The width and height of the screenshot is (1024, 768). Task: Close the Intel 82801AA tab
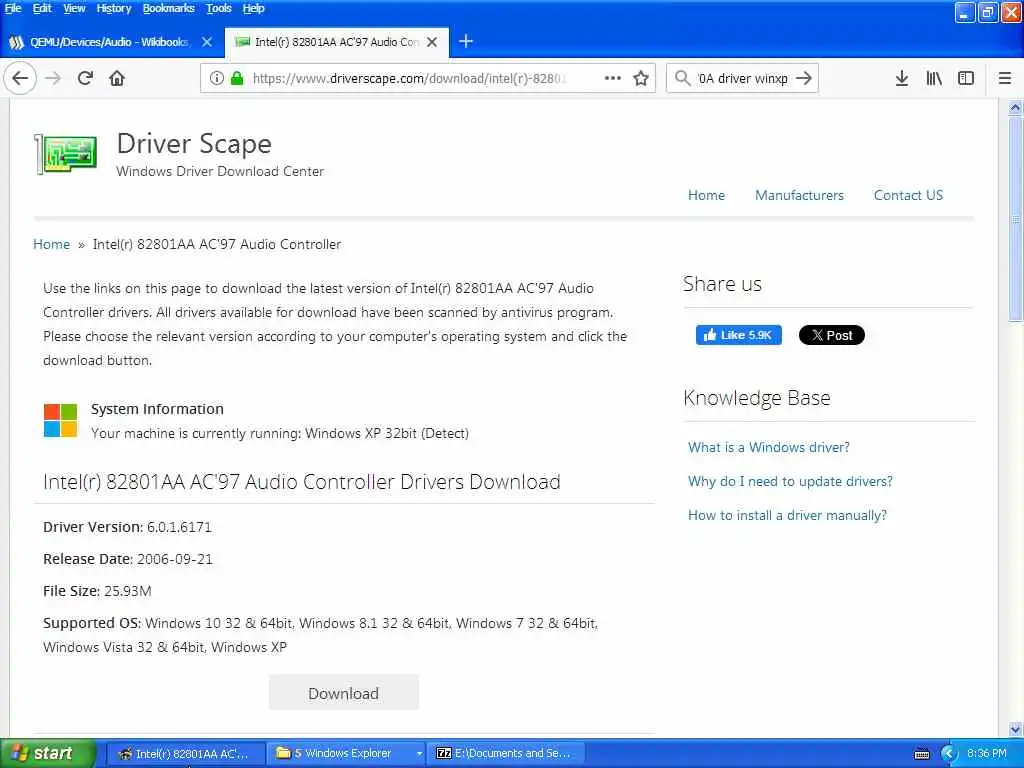pos(432,42)
